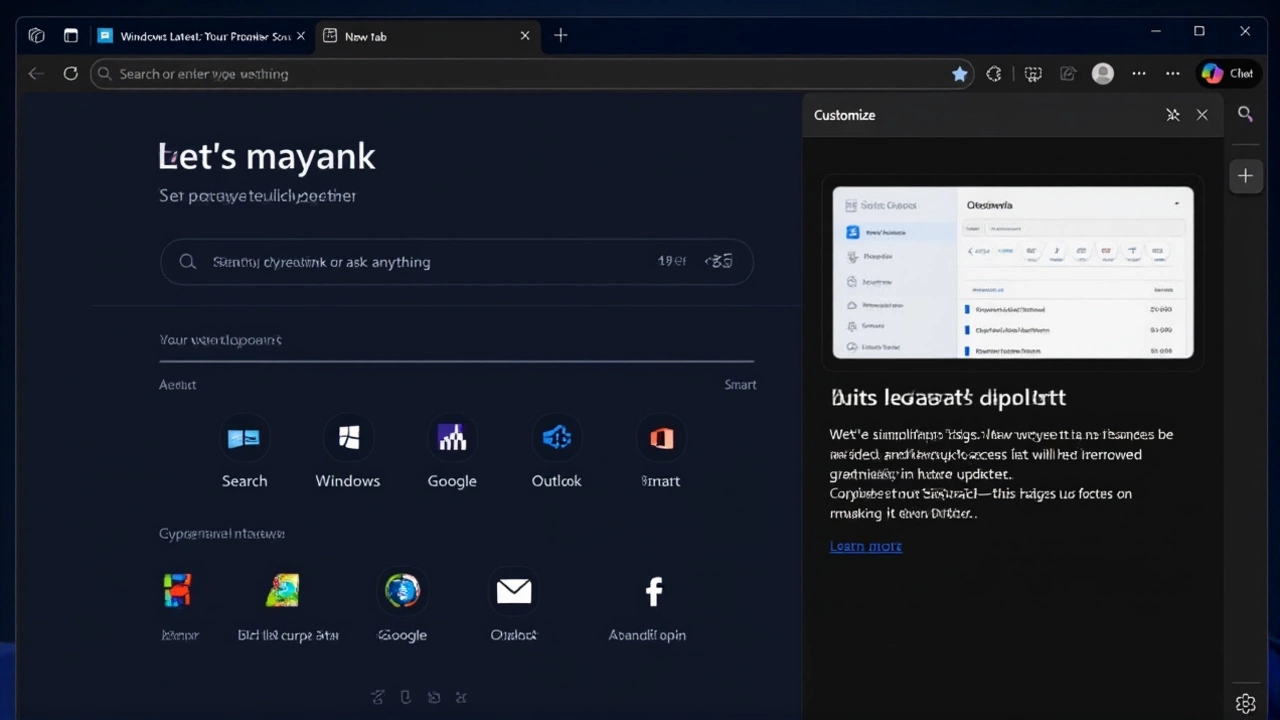This screenshot has width=1280, height=720.
Task: Click the new tab plus button
Action: (x=560, y=35)
